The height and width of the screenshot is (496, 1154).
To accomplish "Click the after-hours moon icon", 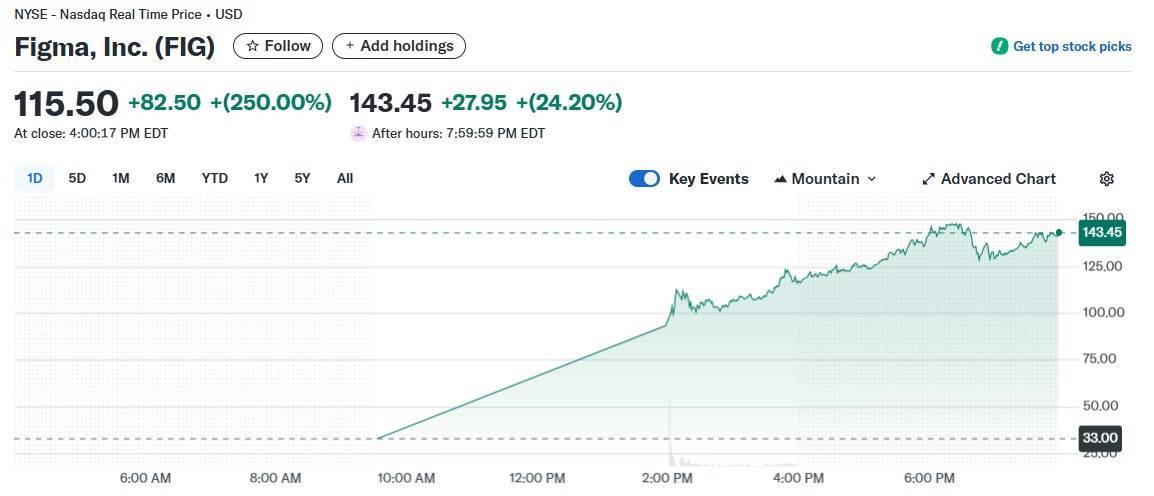I will tap(358, 133).
